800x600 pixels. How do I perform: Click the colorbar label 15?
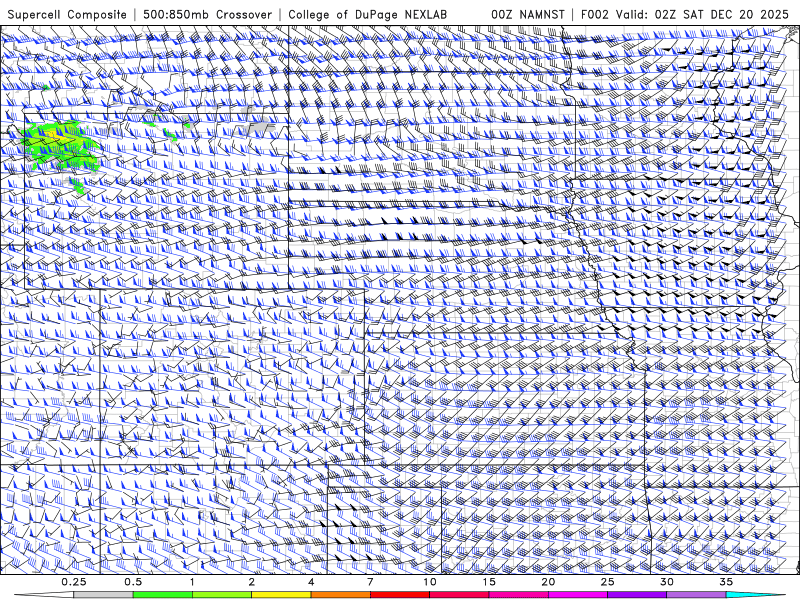tap(489, 582)
